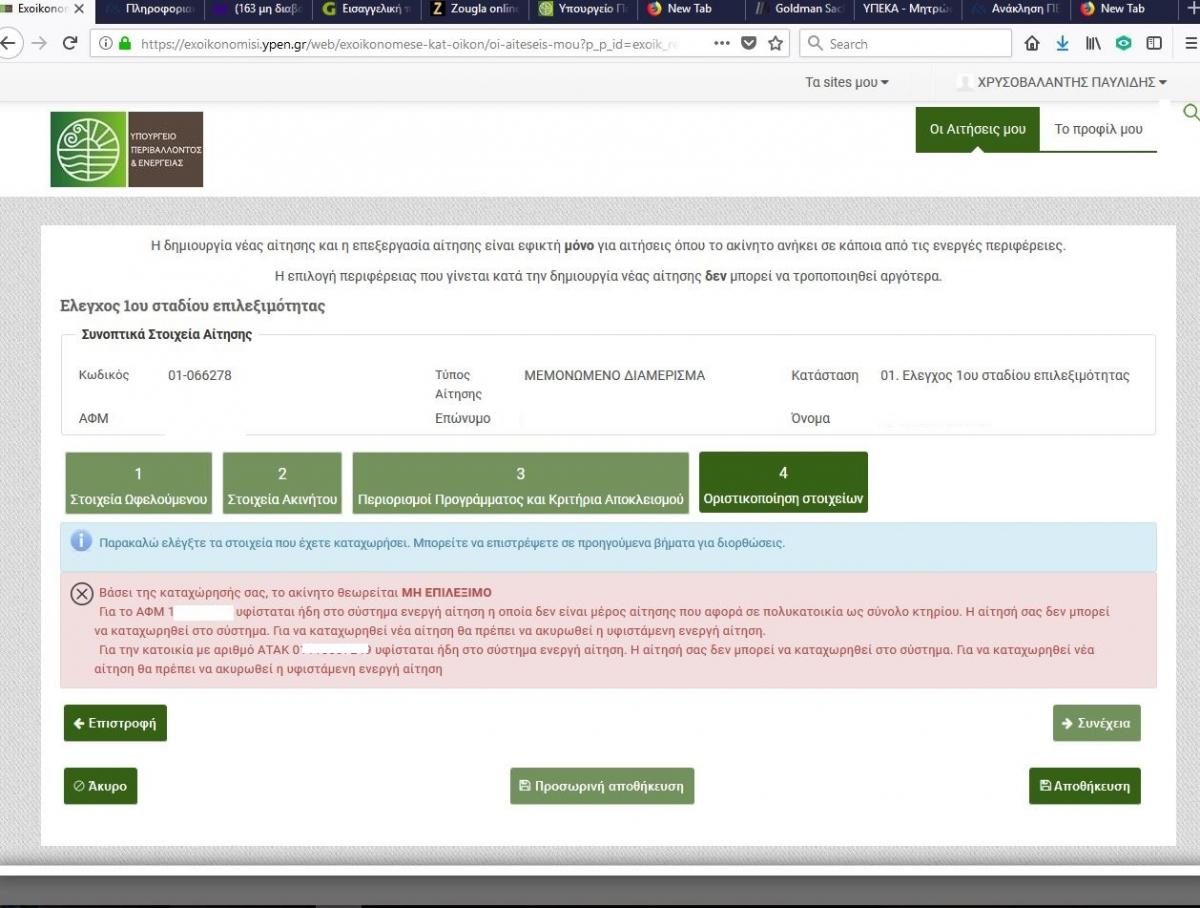1200x908 pixels.
Task: Reload the page with the refresh icon
Action: tap(70, 44)
